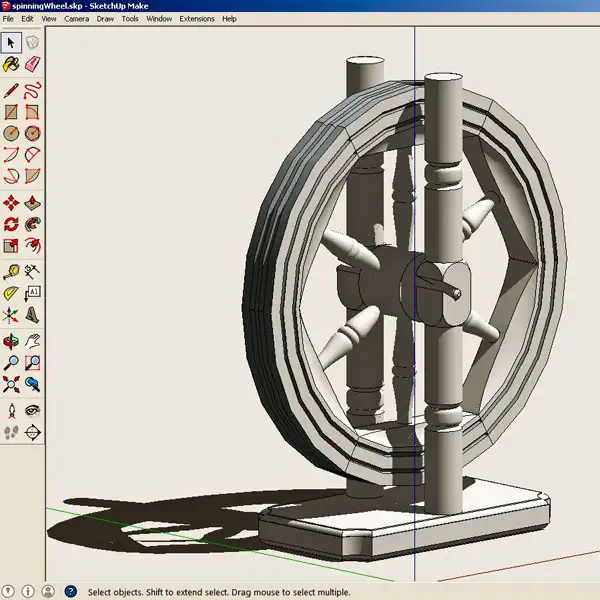This screenshot has height=600, width=600.
Task: Pick the Rectangle drawing tool
Action: [x=11, y=112]
